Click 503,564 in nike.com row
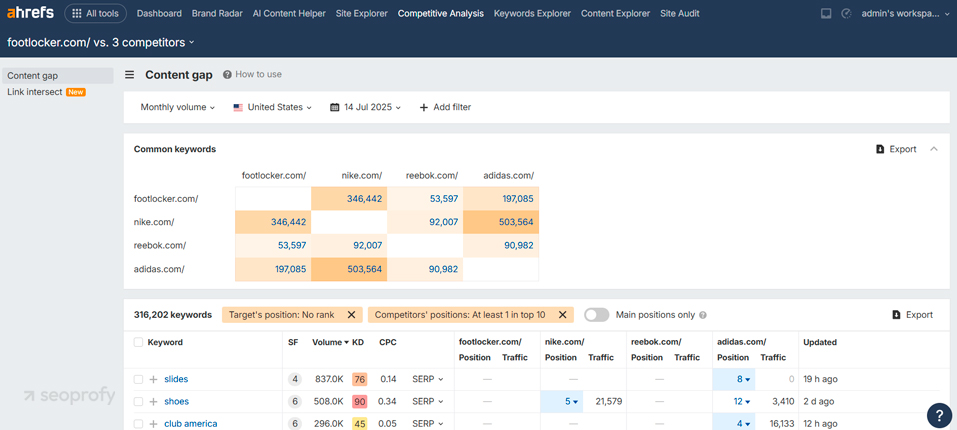This screenshot has height=430, width=957. (516, 222)
